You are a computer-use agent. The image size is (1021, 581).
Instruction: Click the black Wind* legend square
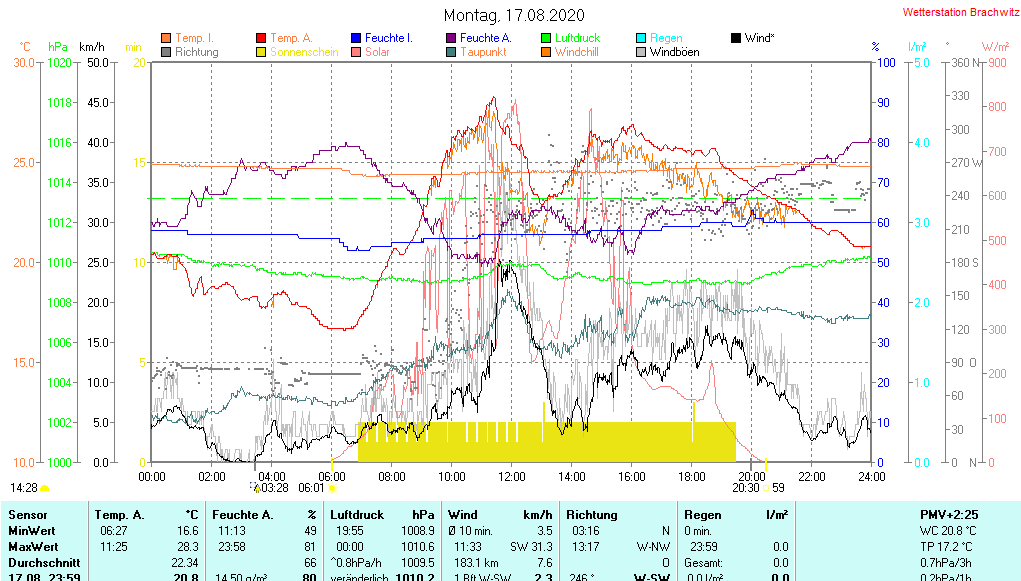click(x=736, y=38)
